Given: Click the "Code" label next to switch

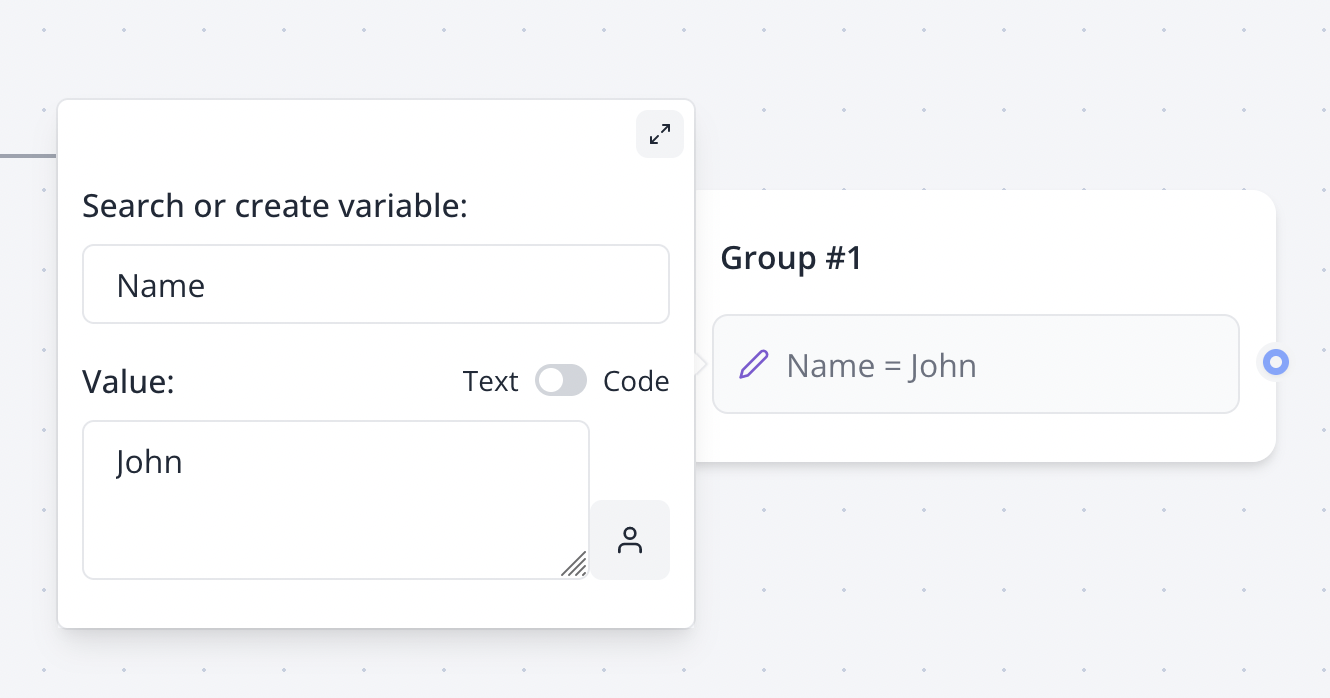Looking at the screenshot, I should tap(636, 381).
